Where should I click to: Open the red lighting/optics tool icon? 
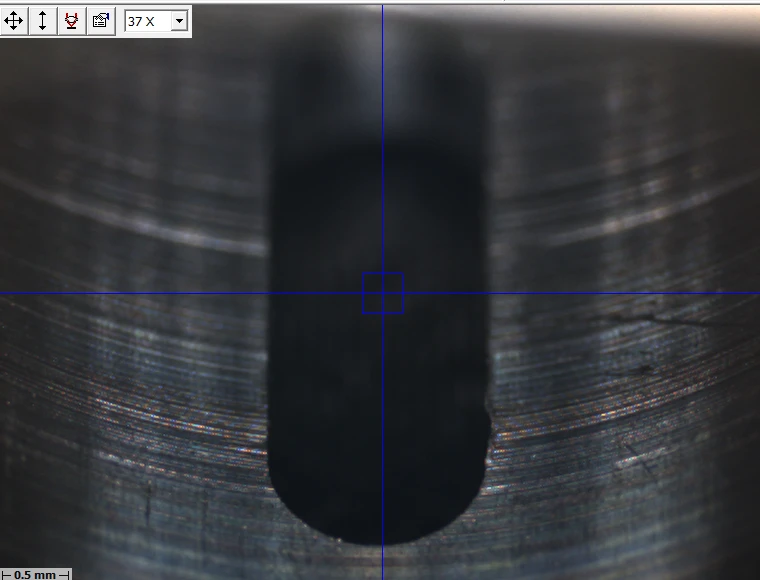[72, 21]
